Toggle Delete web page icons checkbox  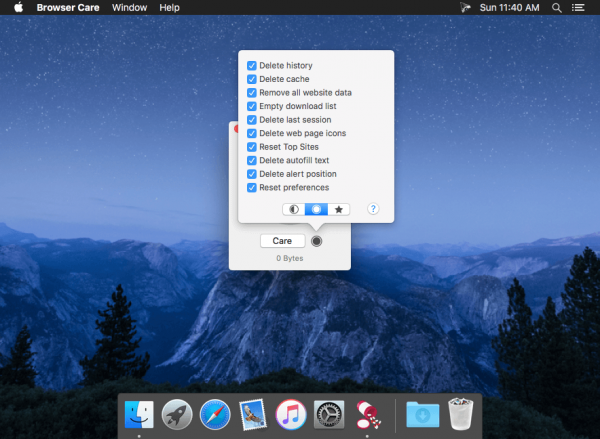(x=251, y=133)
